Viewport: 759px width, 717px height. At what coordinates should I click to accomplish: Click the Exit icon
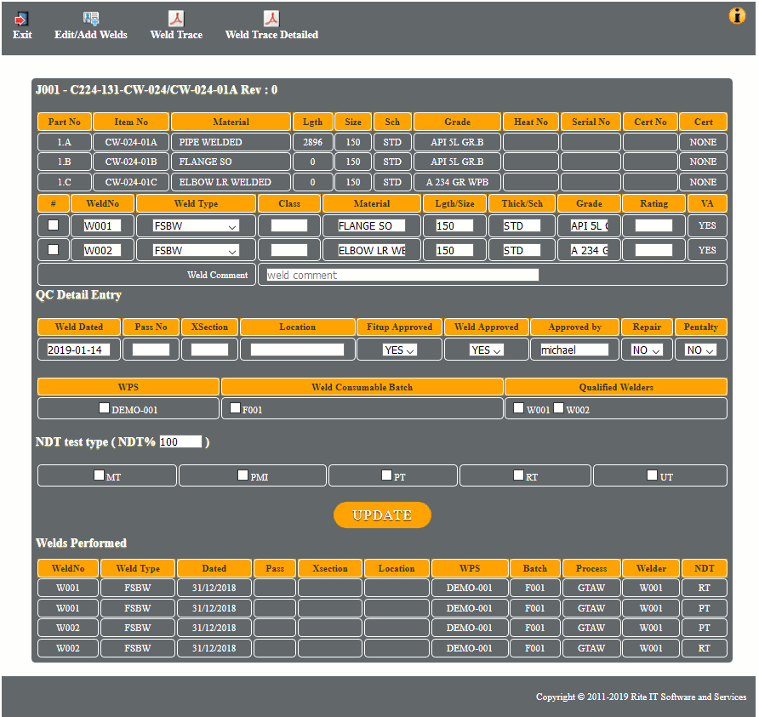(22, 19)
